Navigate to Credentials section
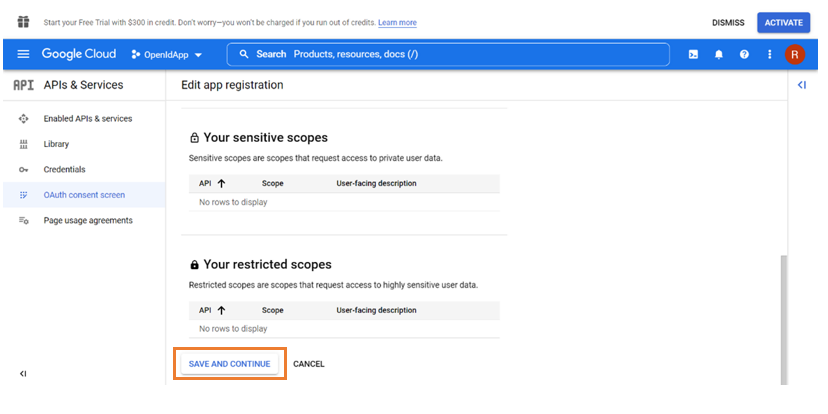Image resolution: width=828 pixels, height=414 pixels. pos(64,170)
